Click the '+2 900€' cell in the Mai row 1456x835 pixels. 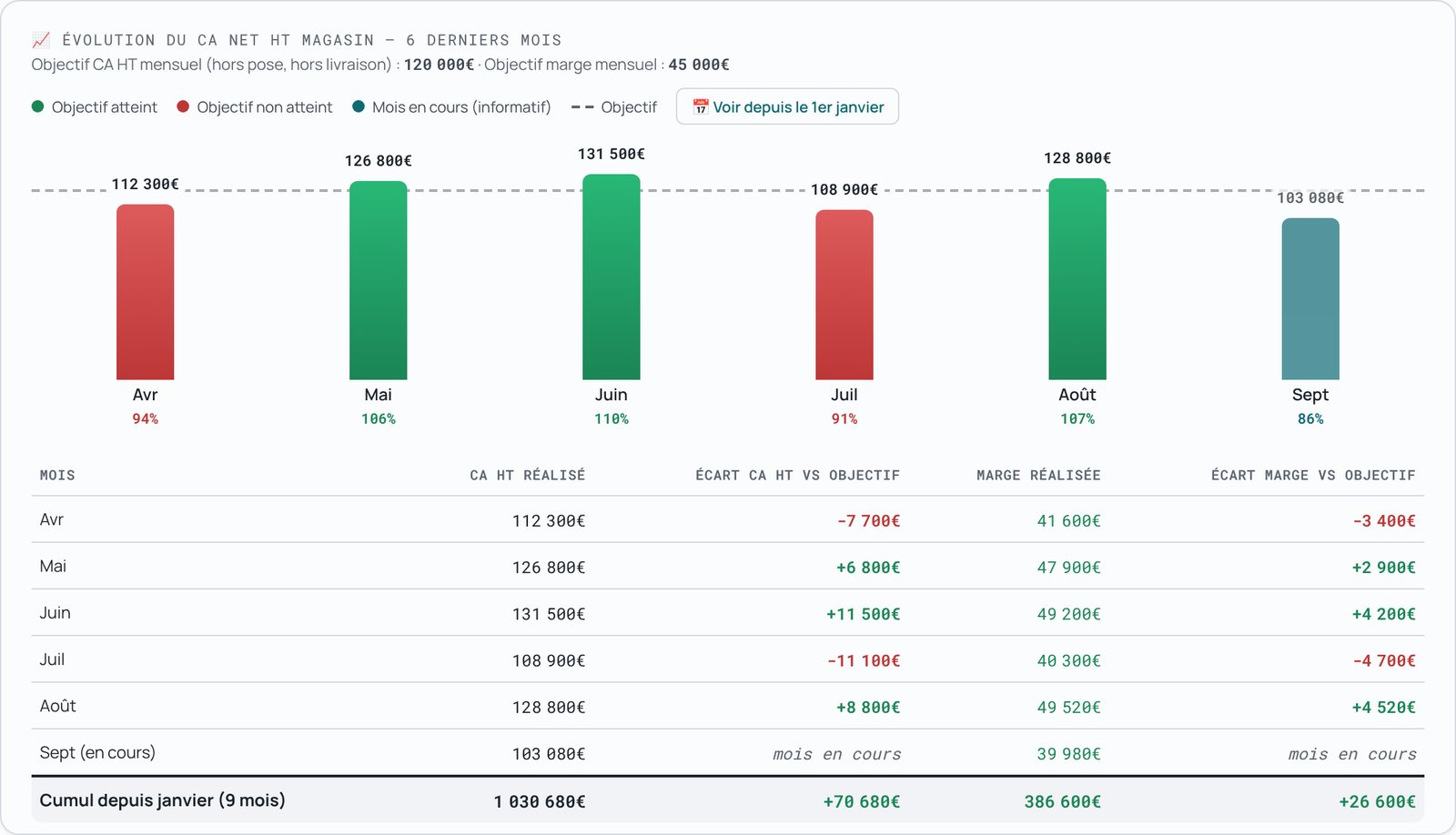(x=1384, y=568)
